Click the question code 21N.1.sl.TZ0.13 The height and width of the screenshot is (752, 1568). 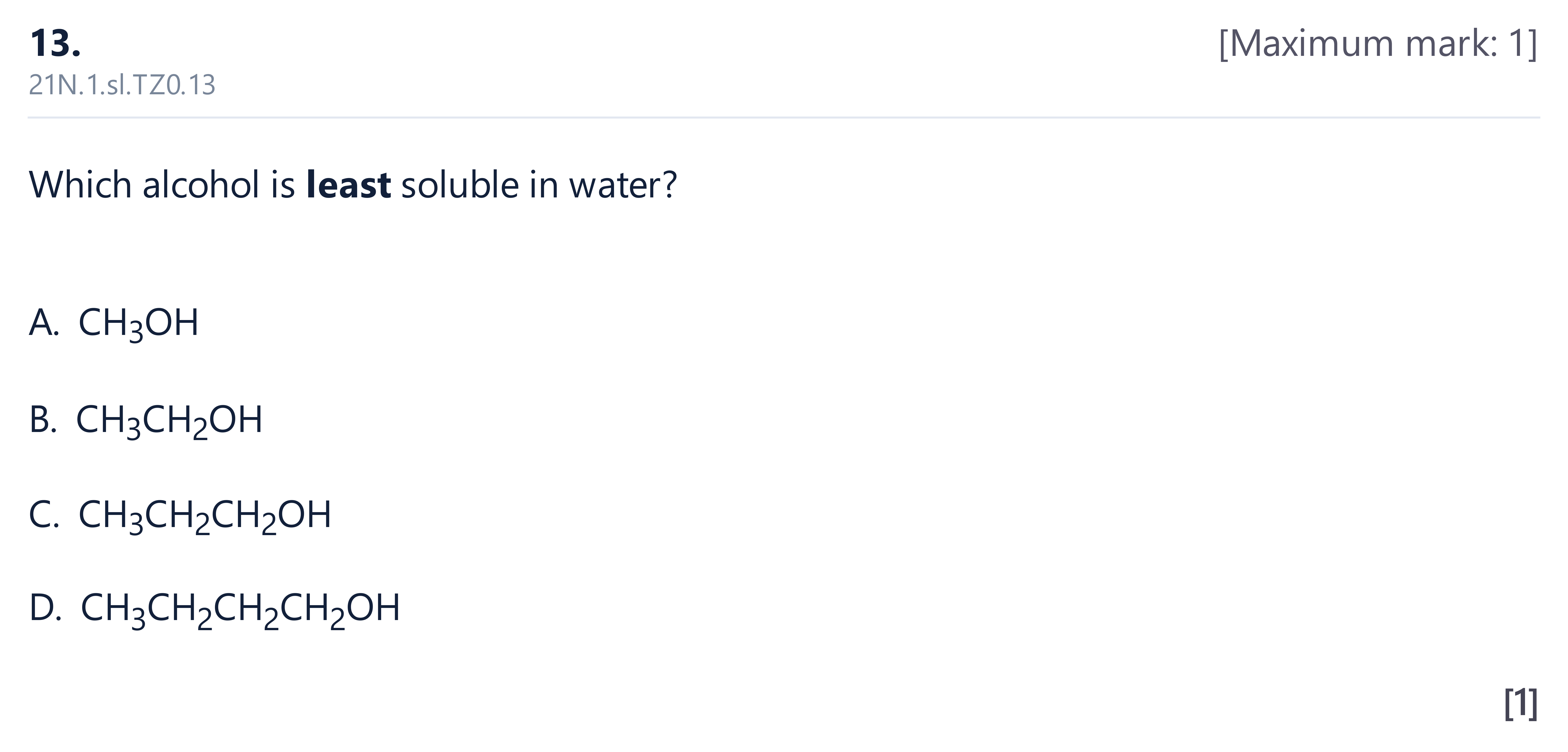click(x=122, y=85)
